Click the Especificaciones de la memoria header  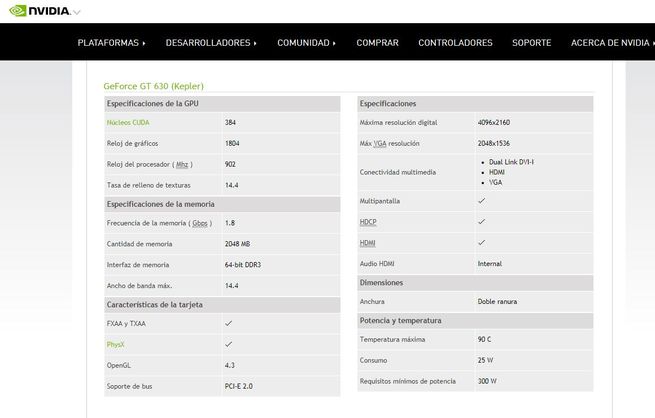[222, 204]
